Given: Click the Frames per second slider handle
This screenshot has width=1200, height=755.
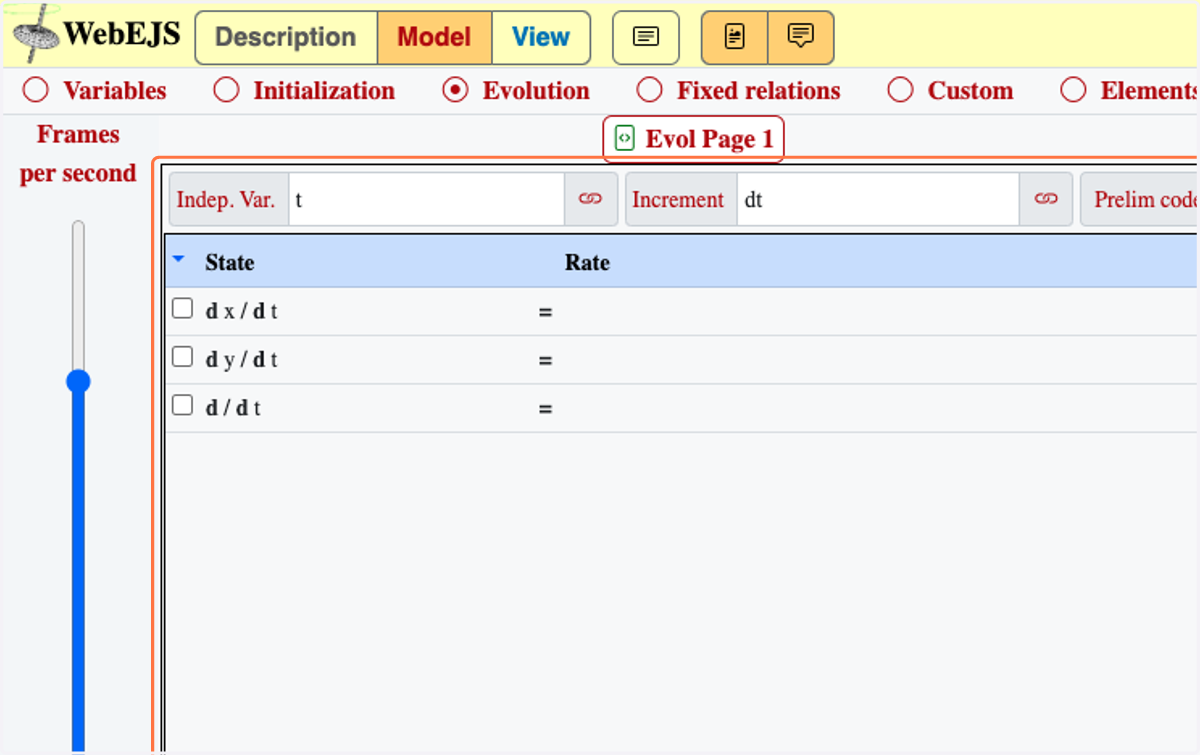Looking at the screenshot, I should [x=78, y=381].
